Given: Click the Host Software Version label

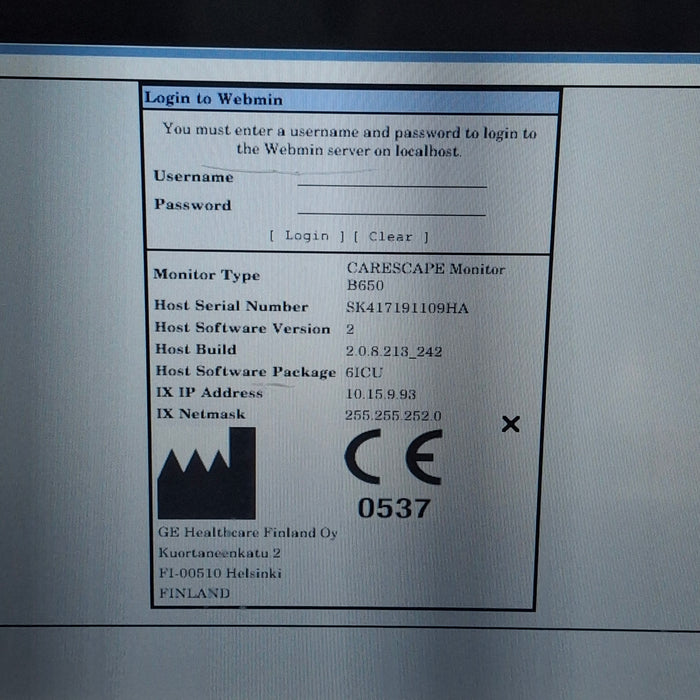Looking at the screenshot, I should coord(242,328).
